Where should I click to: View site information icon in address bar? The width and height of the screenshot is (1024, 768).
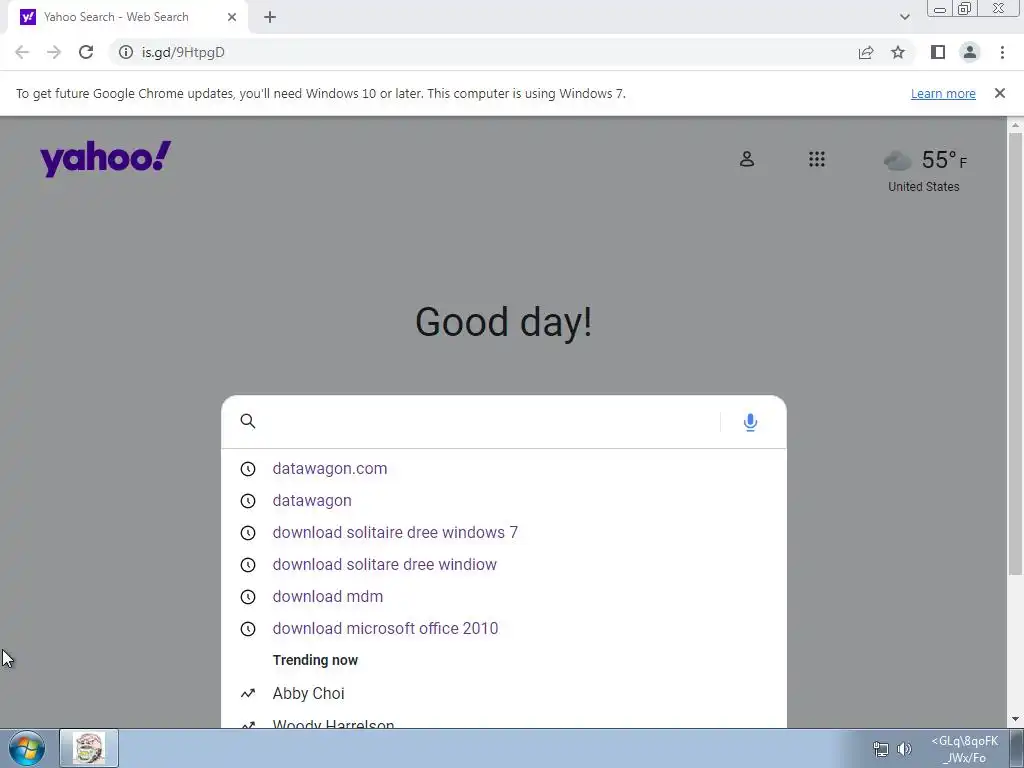click(x=126, y=52)
